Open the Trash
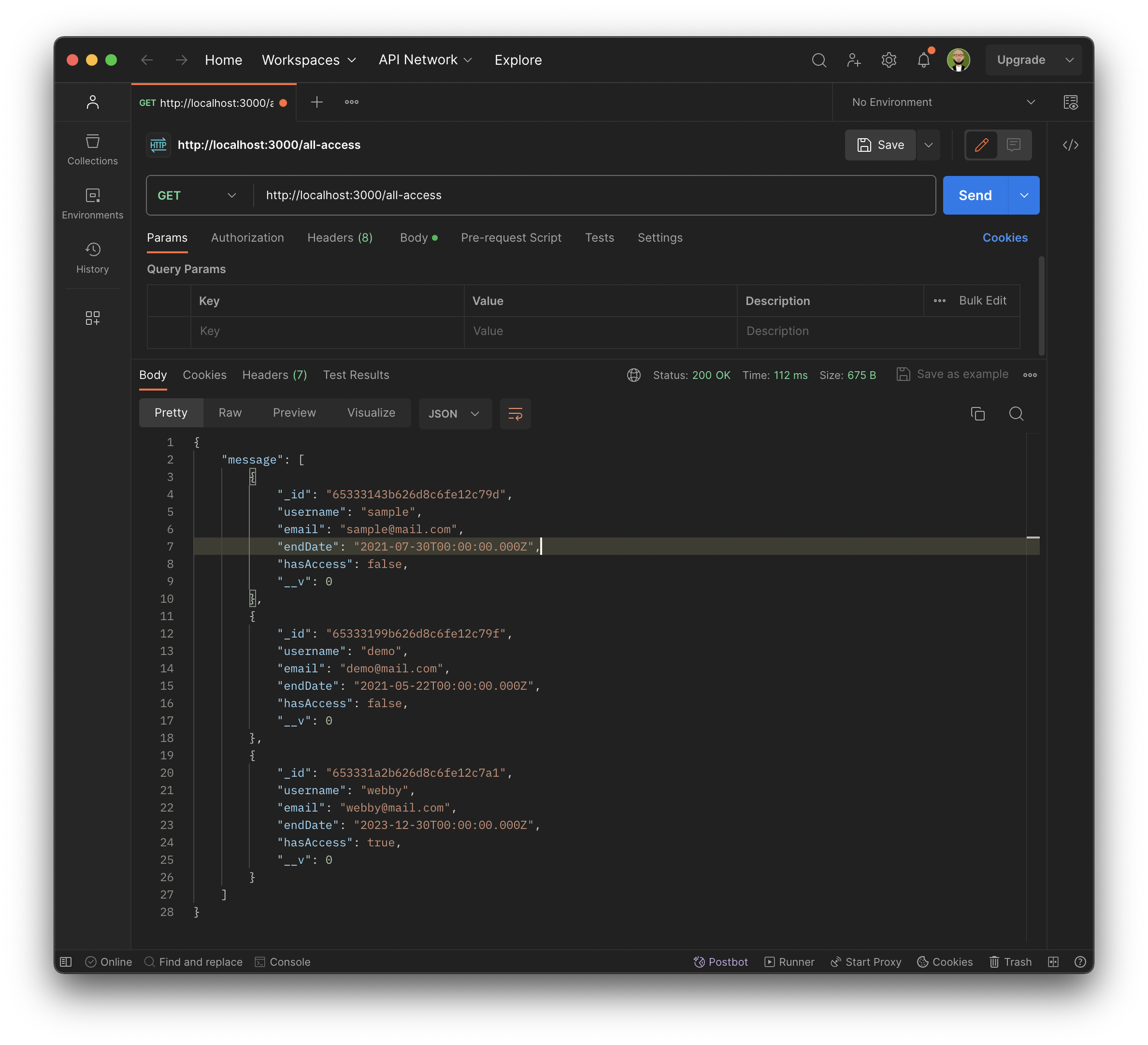This screenshot has width=1148, height=1045. pos(1010,962)
